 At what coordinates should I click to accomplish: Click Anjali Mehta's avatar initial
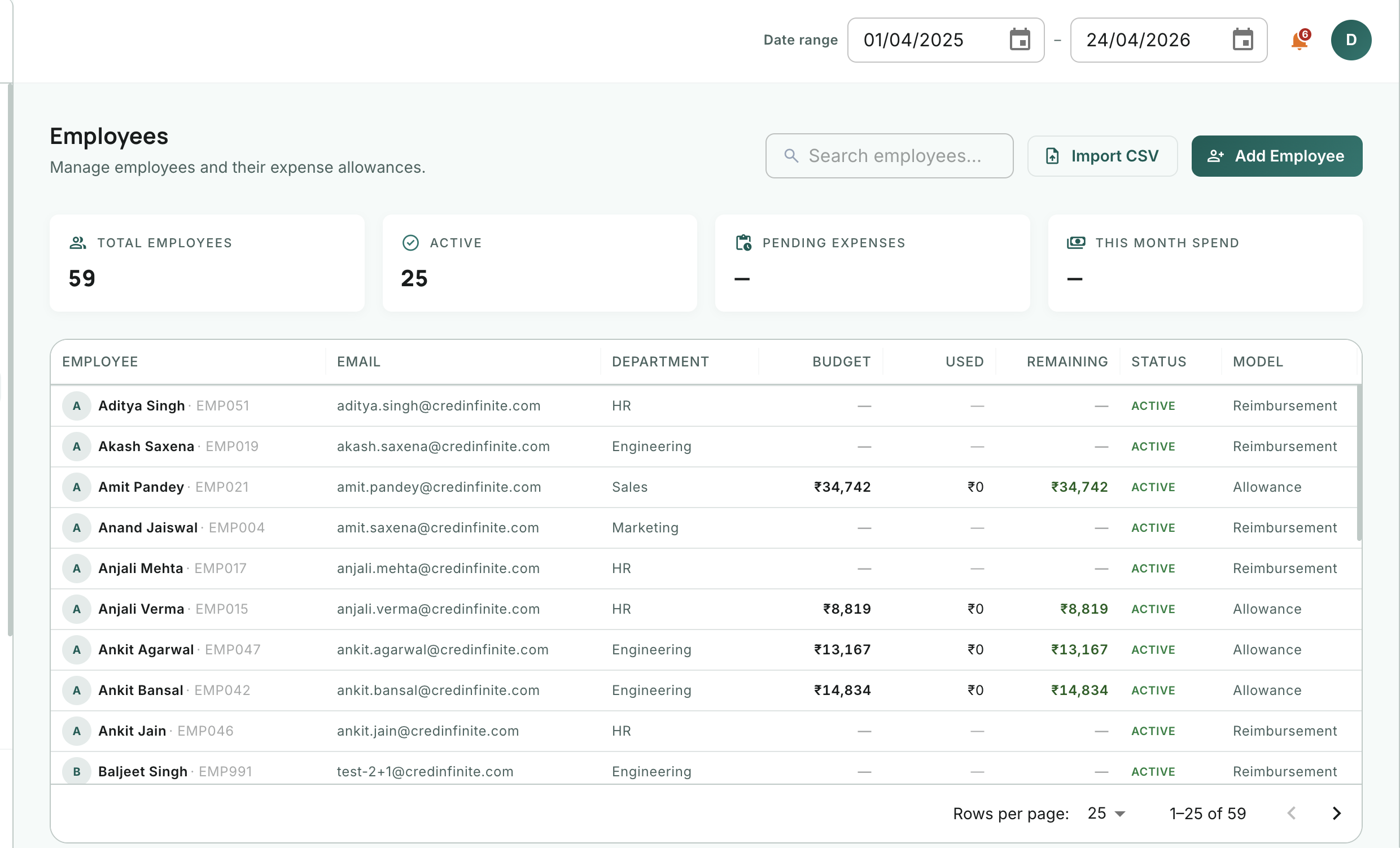click(77, 569)
